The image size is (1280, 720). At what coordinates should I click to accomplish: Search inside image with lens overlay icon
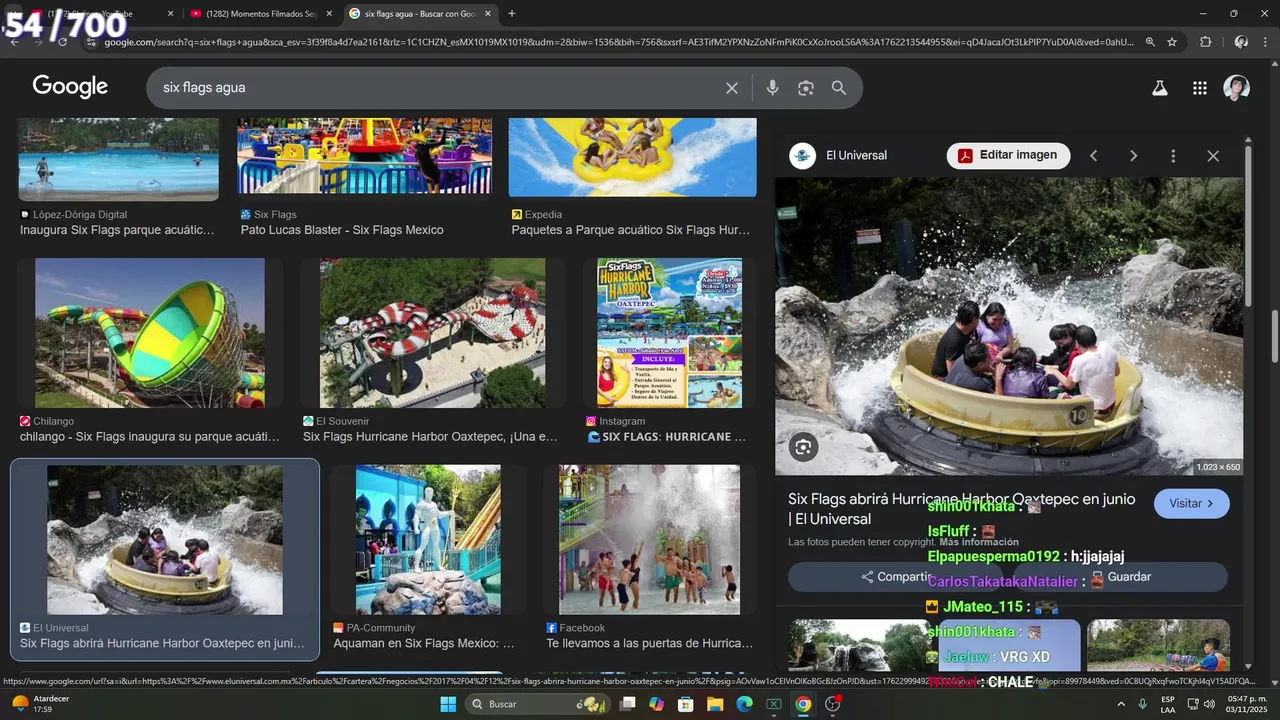[803, 447]
